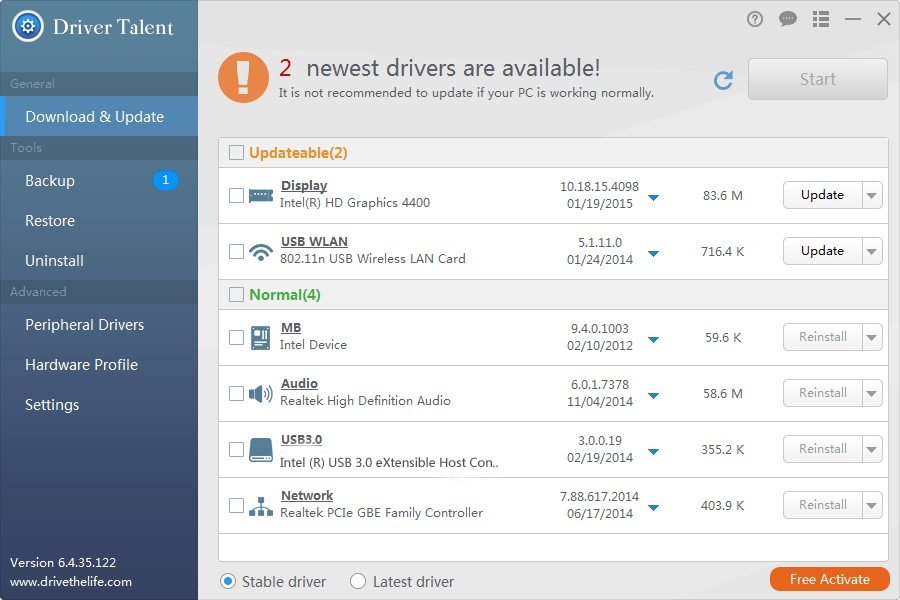This screenshot has height=600, width=900.
Task: Expand version list for Network driver
Action: pyautogui.click(x=653, y=507)
